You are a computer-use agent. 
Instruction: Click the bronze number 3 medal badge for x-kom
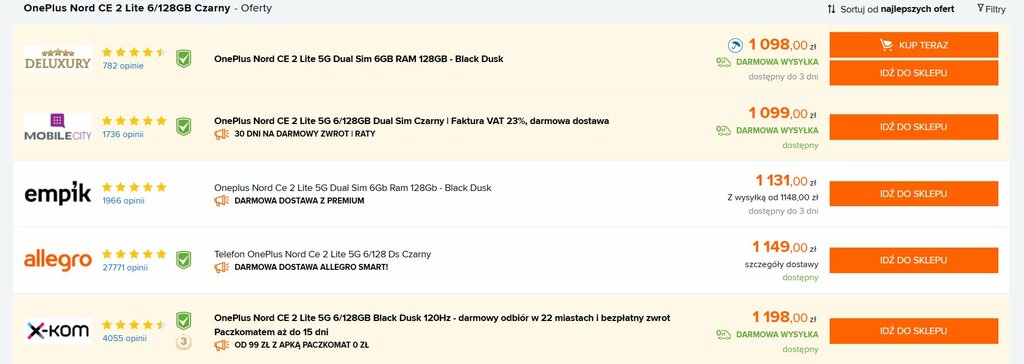pyautogui.click(x=184, y=342)
